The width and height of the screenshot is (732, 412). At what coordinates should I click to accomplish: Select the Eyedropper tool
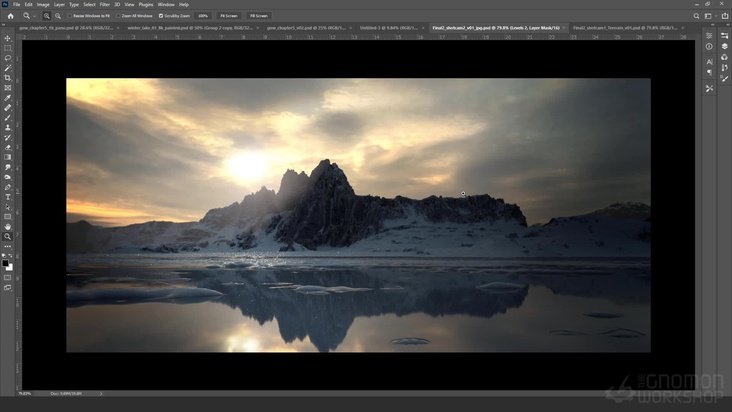[7, 98]
